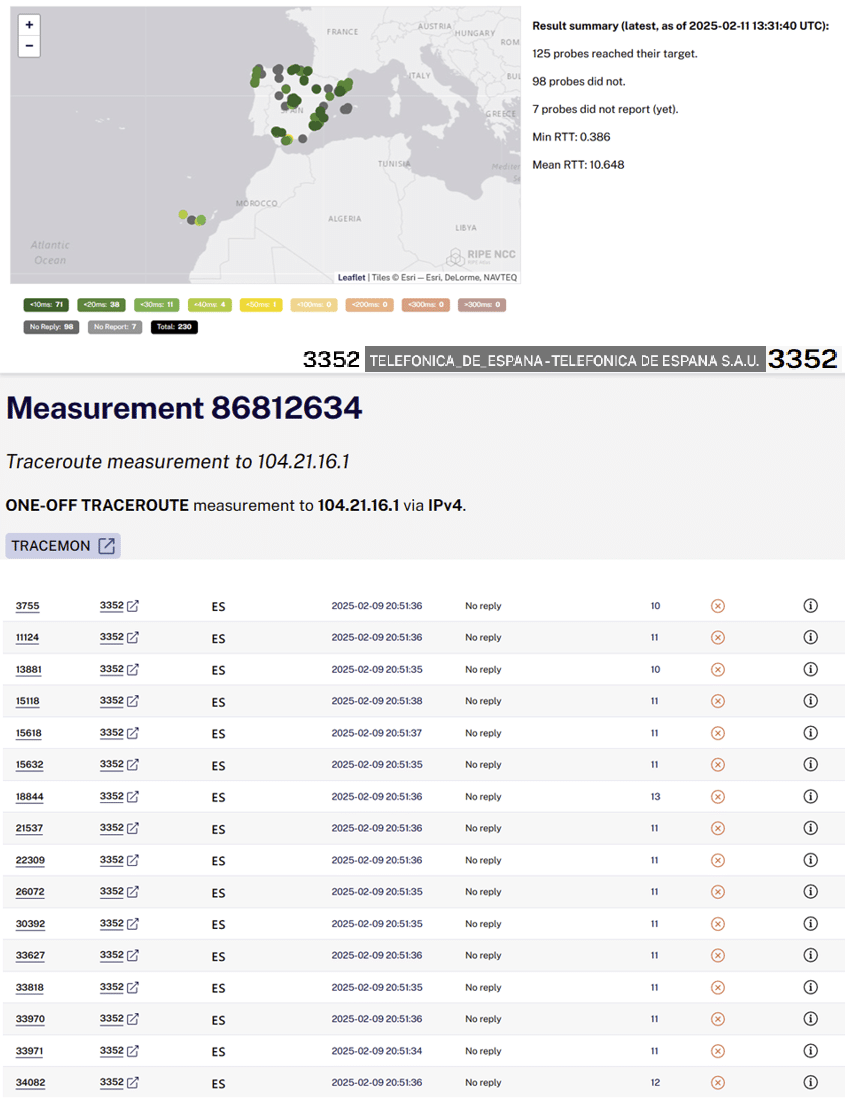
Task: Open probe 21537 link
Action: click(x=29, y=828)
